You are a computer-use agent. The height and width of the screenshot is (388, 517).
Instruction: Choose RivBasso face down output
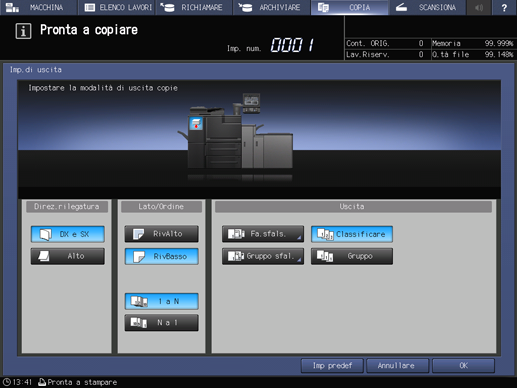(162, 256)
